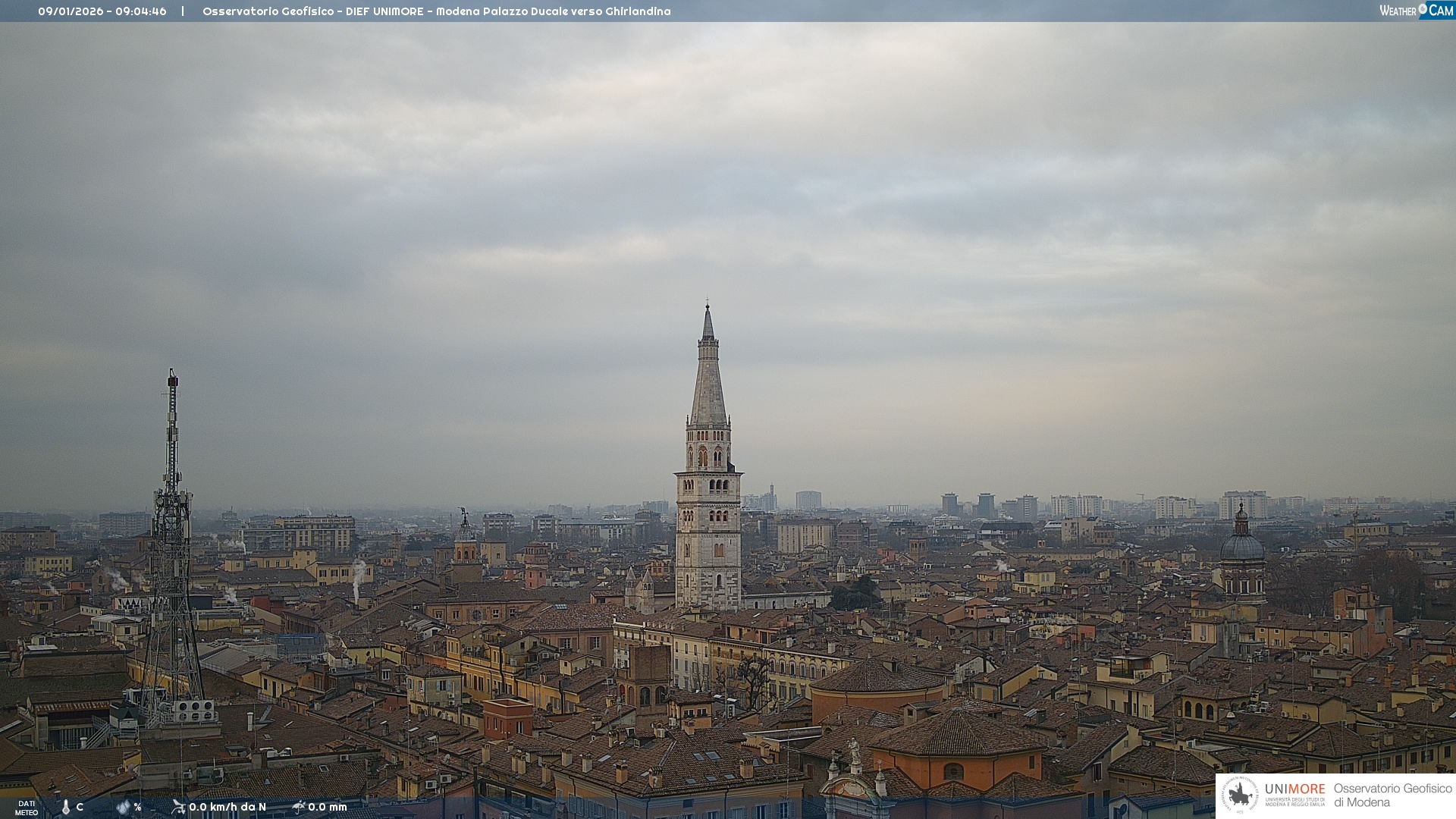Click the temperature C unit text
This screenshot has height=819, width=1456.
tap(80, 807)
